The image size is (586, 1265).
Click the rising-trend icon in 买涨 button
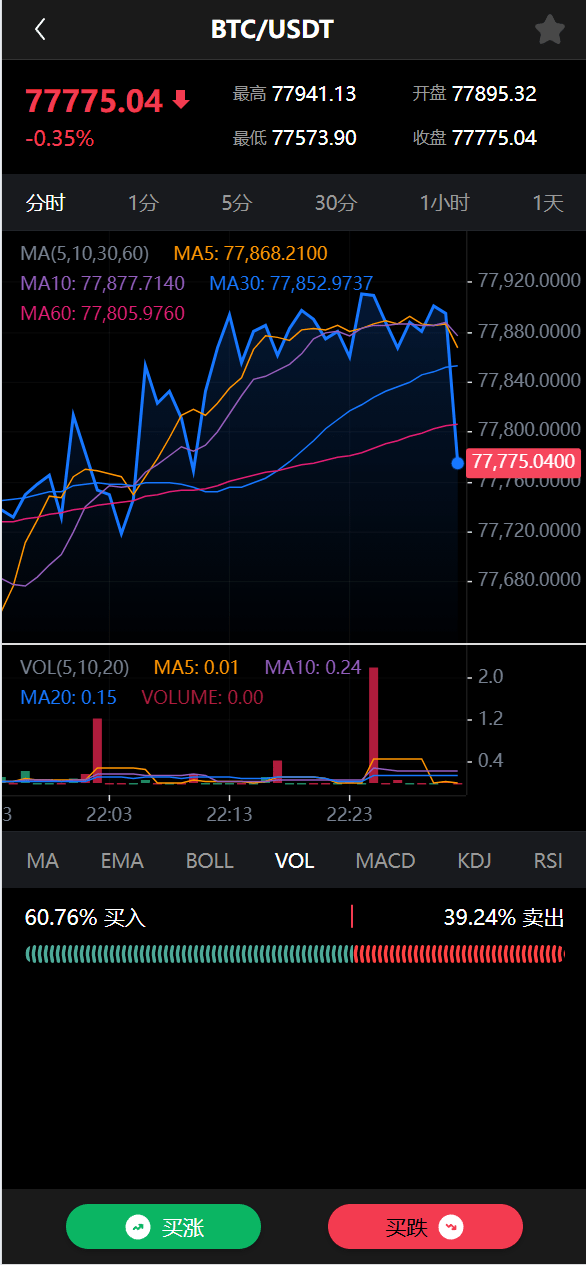click(138, 1227)
